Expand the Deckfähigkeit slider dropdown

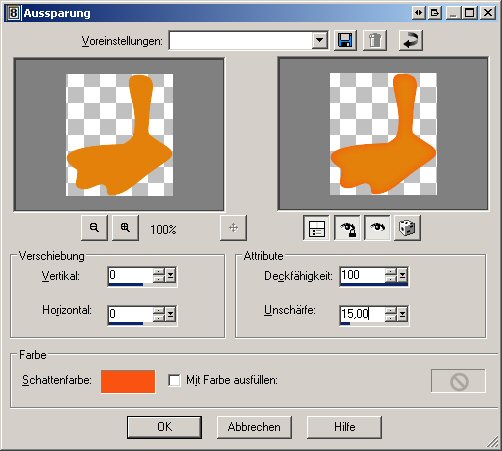[x=403, y=275]
